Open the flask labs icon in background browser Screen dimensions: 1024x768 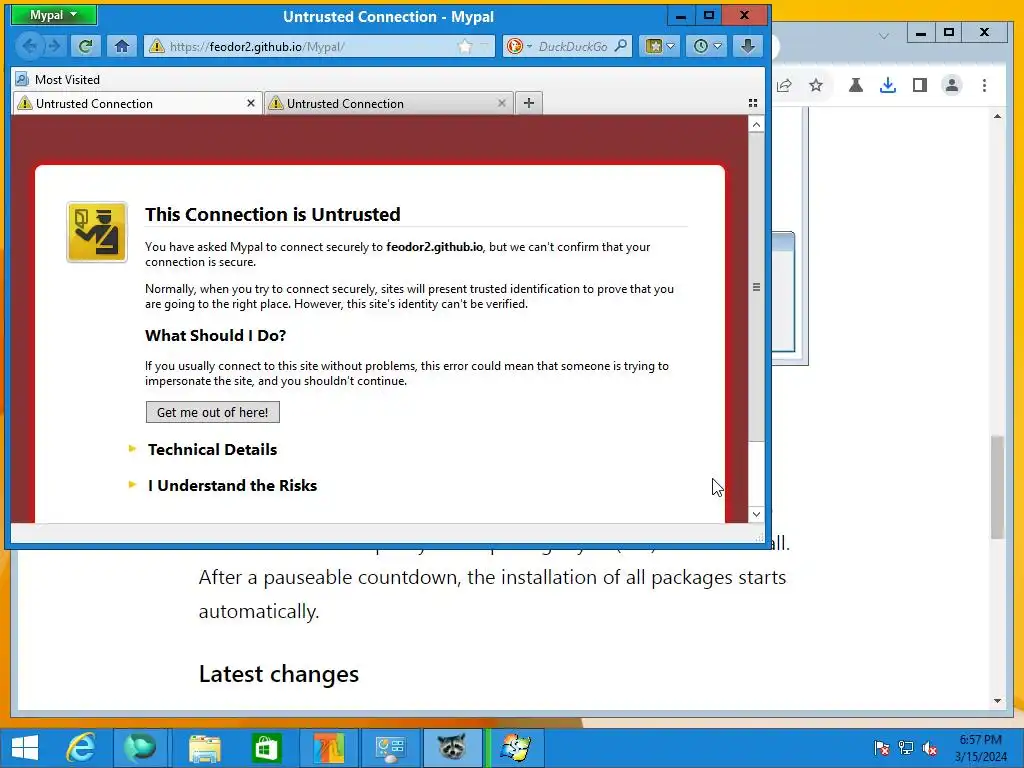856,85
